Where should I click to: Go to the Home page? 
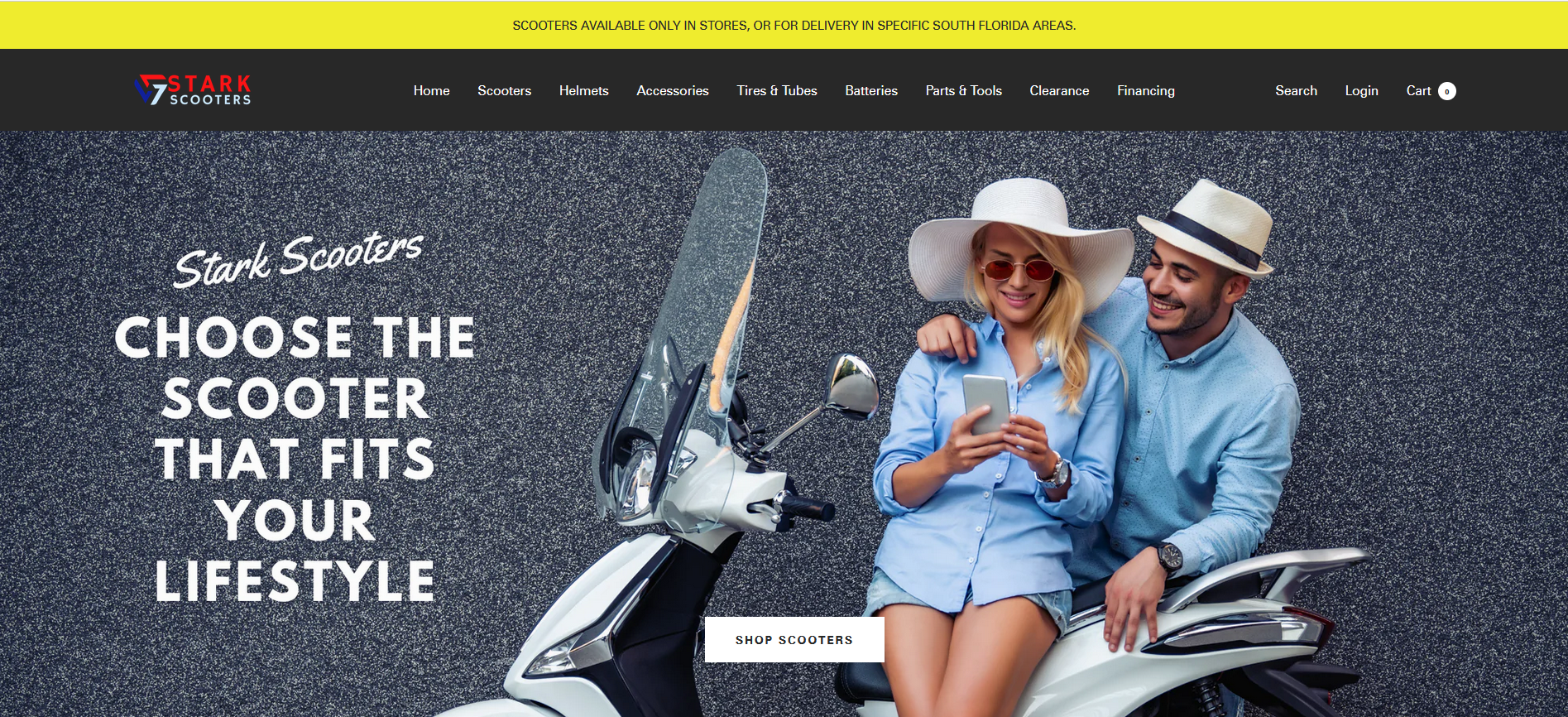click(x=431, y=91)
